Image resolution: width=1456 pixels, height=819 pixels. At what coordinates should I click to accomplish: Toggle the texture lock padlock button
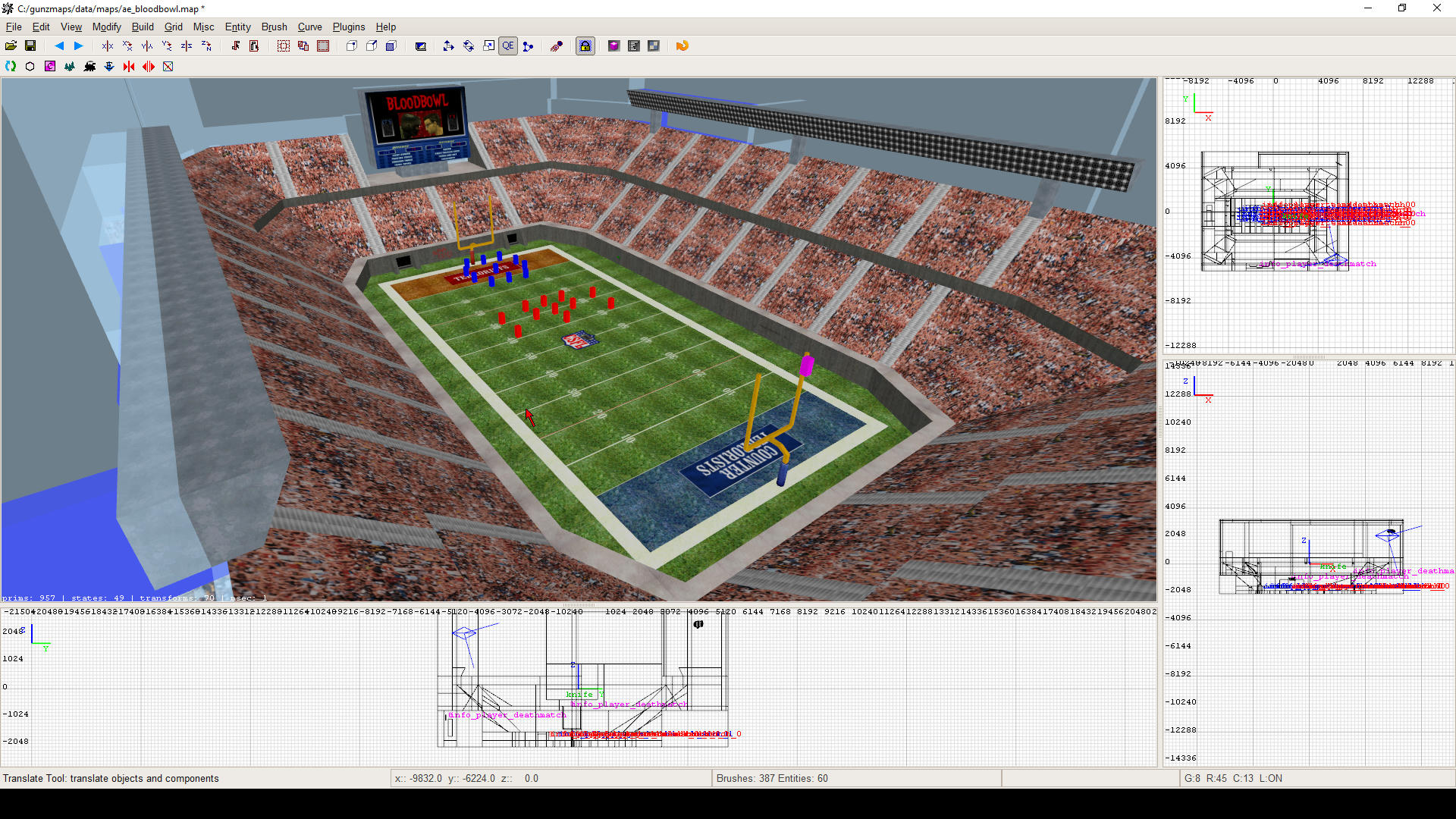(x=585, y=46)
